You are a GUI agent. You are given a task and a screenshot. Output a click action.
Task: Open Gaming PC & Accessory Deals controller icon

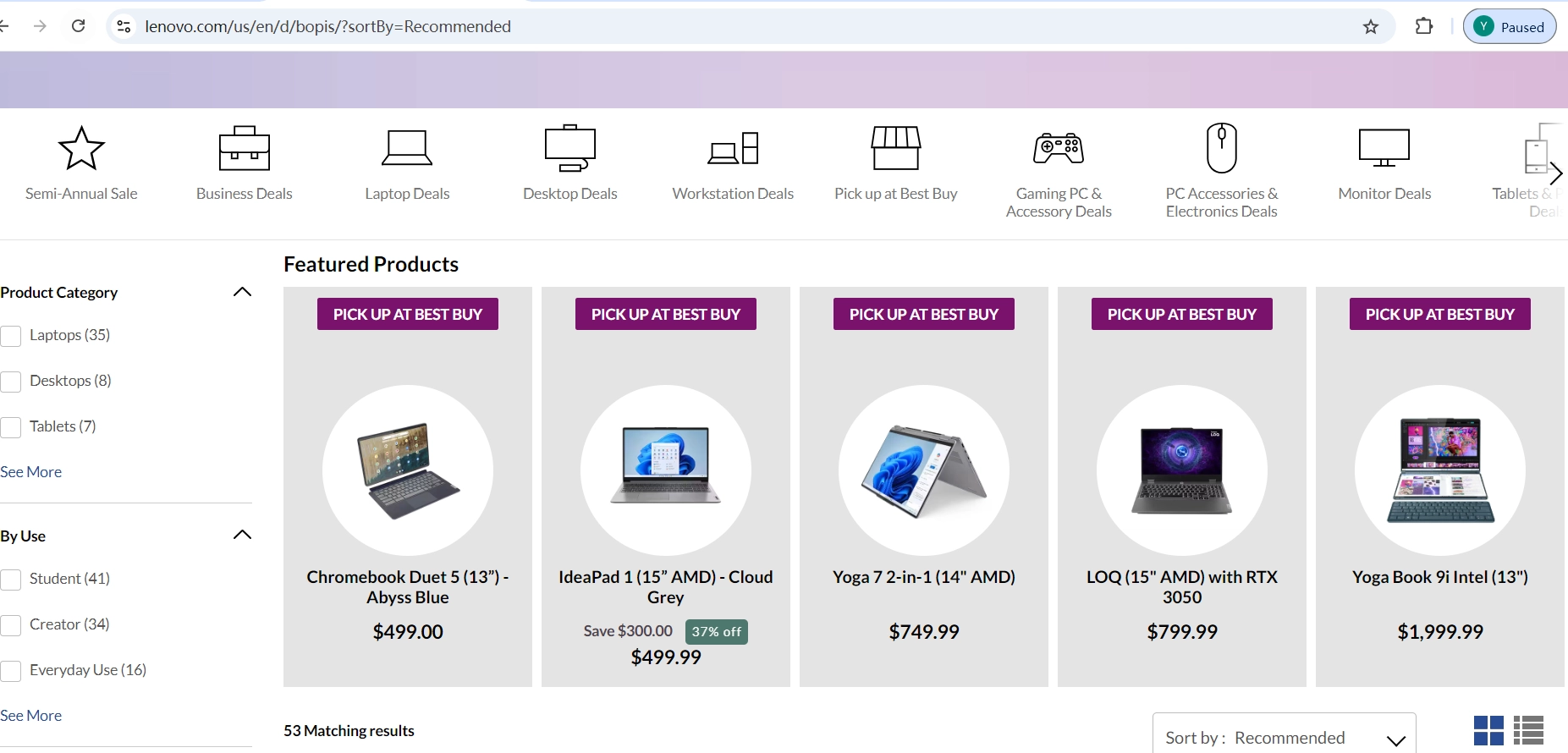click(1059, 148)
